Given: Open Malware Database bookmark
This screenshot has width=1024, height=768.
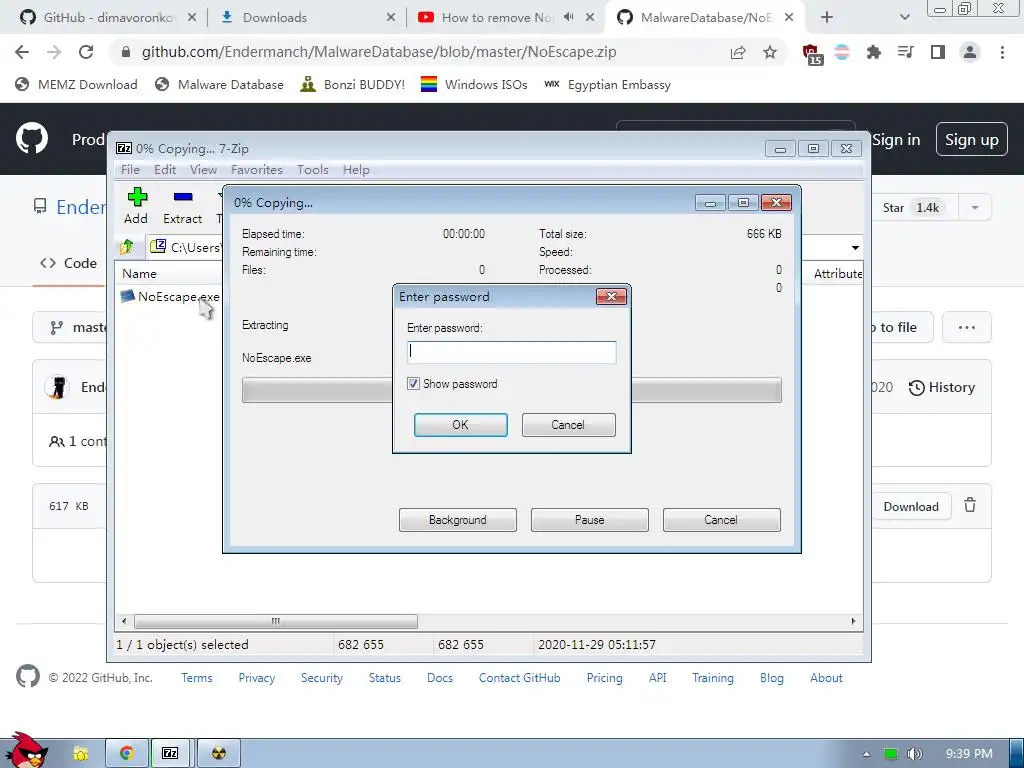Looking at the screenshot, I should coord(219,84).
